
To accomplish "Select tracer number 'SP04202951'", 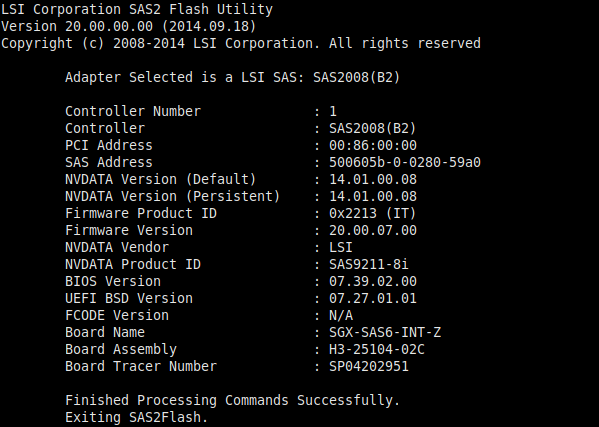I will tap(369, 366).
